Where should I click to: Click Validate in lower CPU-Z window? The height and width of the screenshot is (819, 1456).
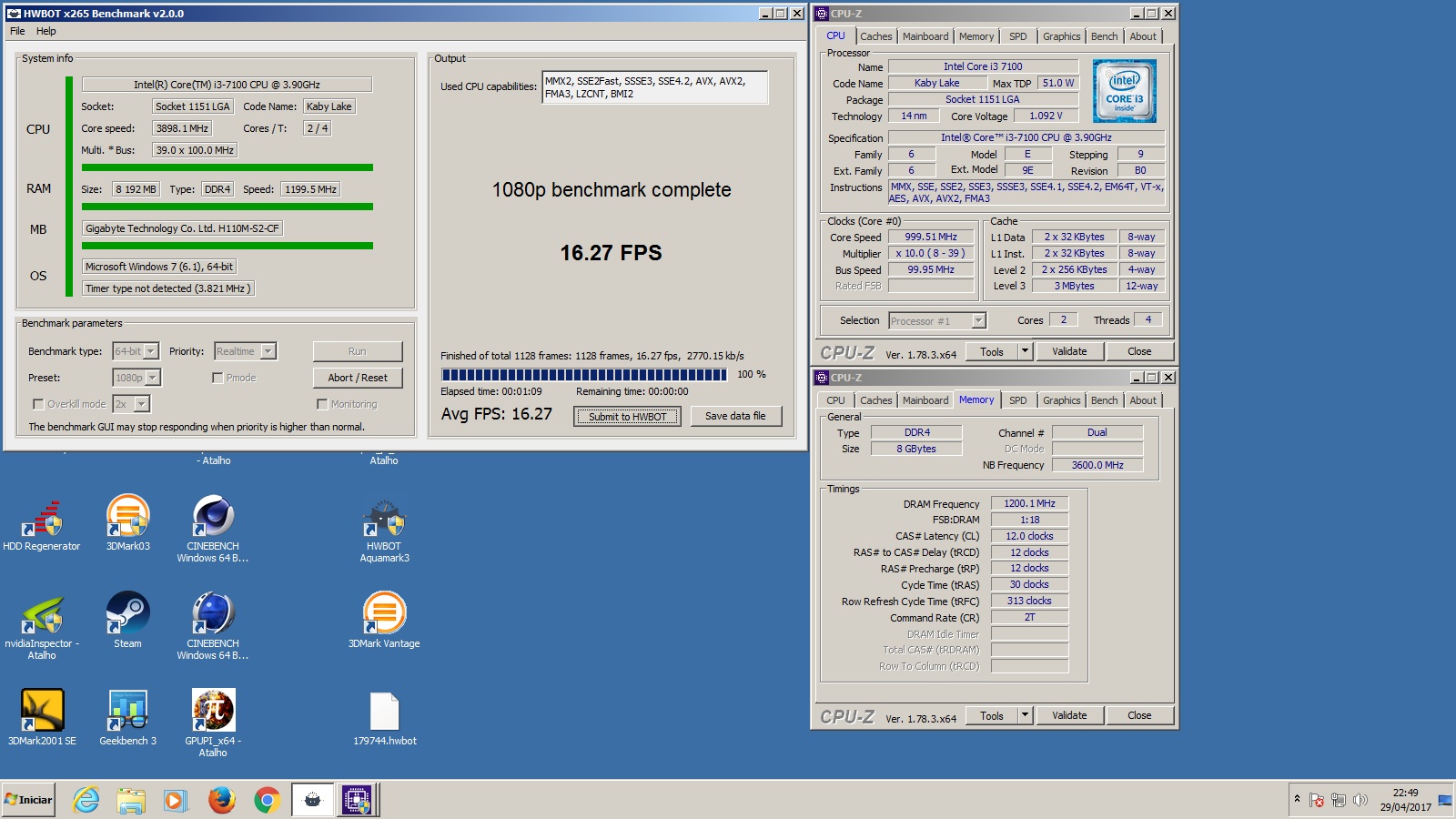pos(1069,715)
